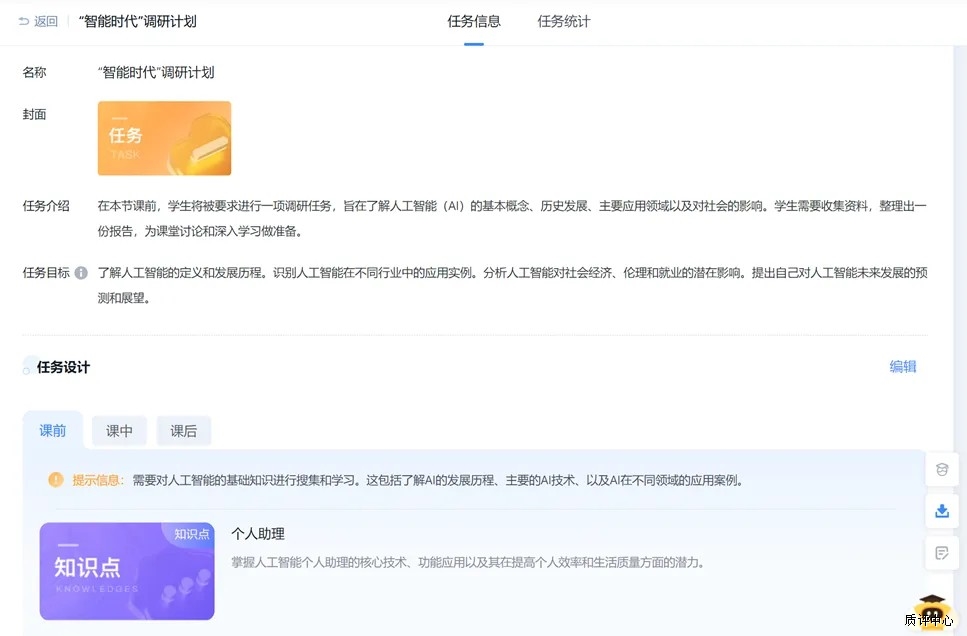Click the header title “智能时代”调研计划
This screenshot has height=636, width=967.
tap(138, 22)
